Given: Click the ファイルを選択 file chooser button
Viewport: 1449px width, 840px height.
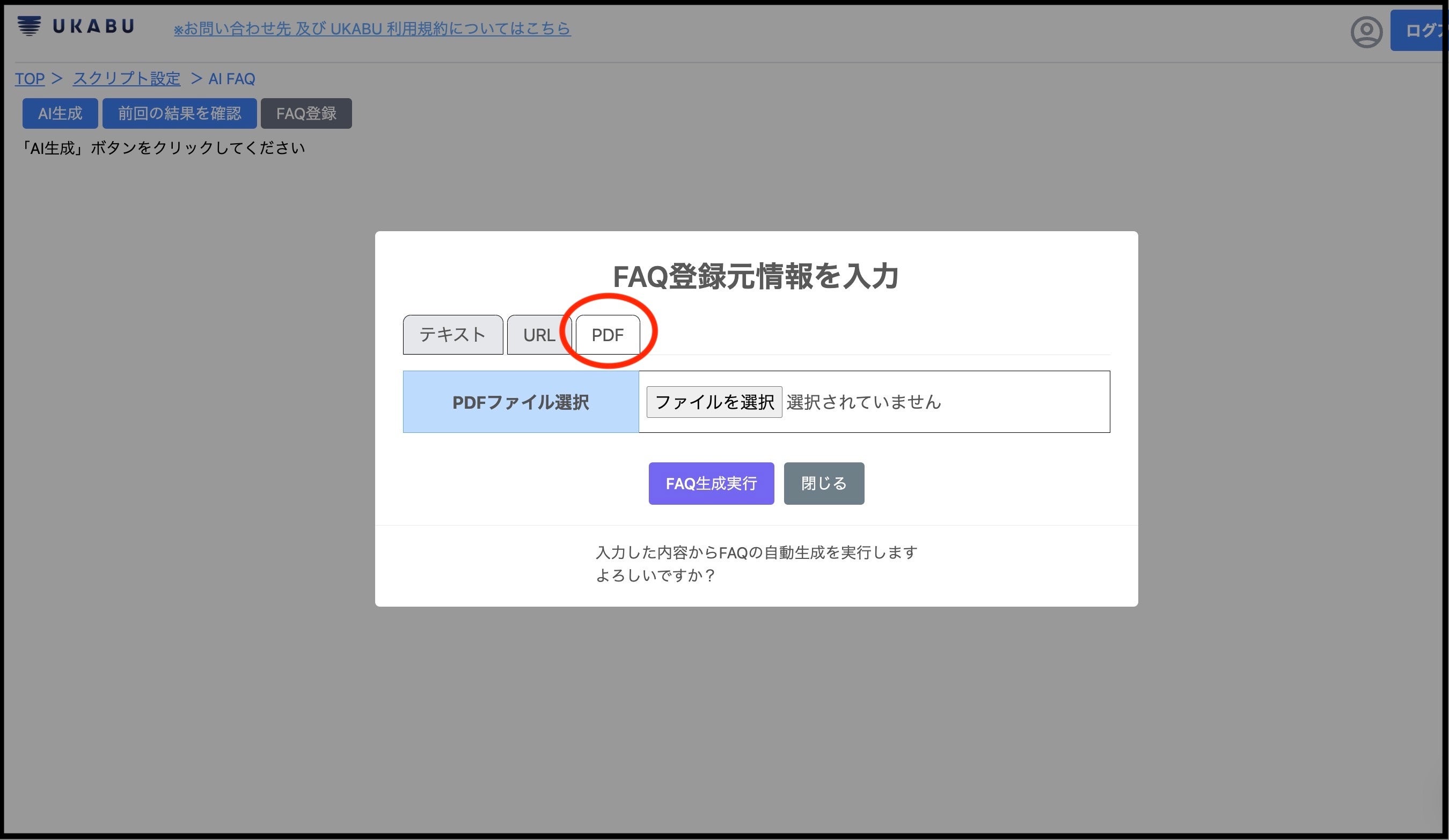Looking at the screenshot, I should point(714,402).
